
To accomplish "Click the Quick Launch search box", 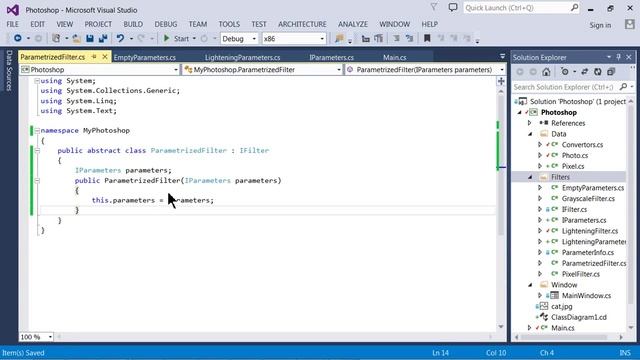I will click(x=522, y=8).
